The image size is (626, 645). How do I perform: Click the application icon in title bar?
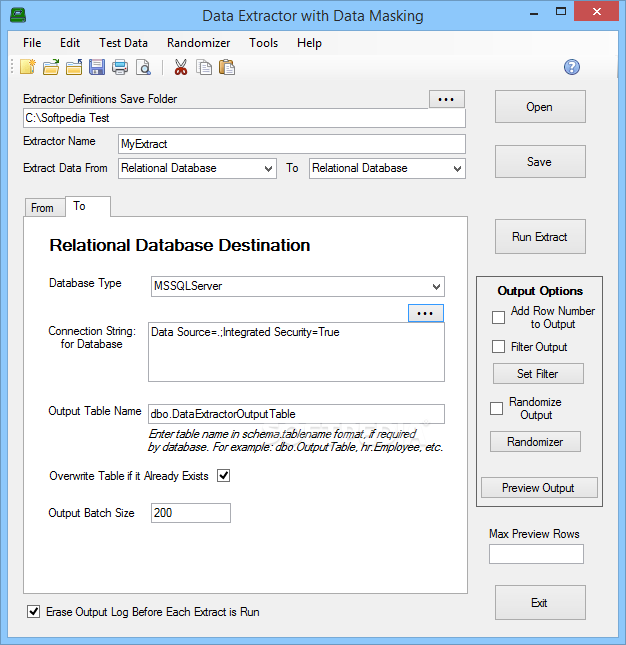click(x=18, y=16)
